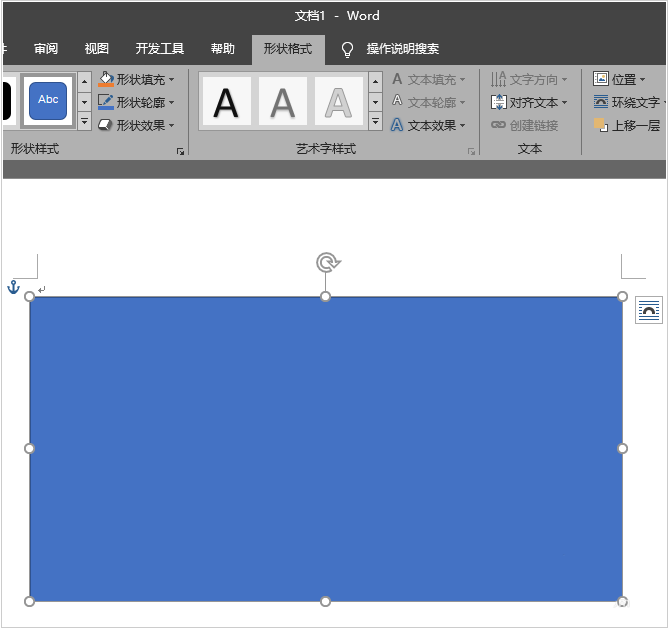The height and width of the screenshot is (628, 668).
Task: Click the Shape Fill paint bucket icon
Action: tap(106, 79)
